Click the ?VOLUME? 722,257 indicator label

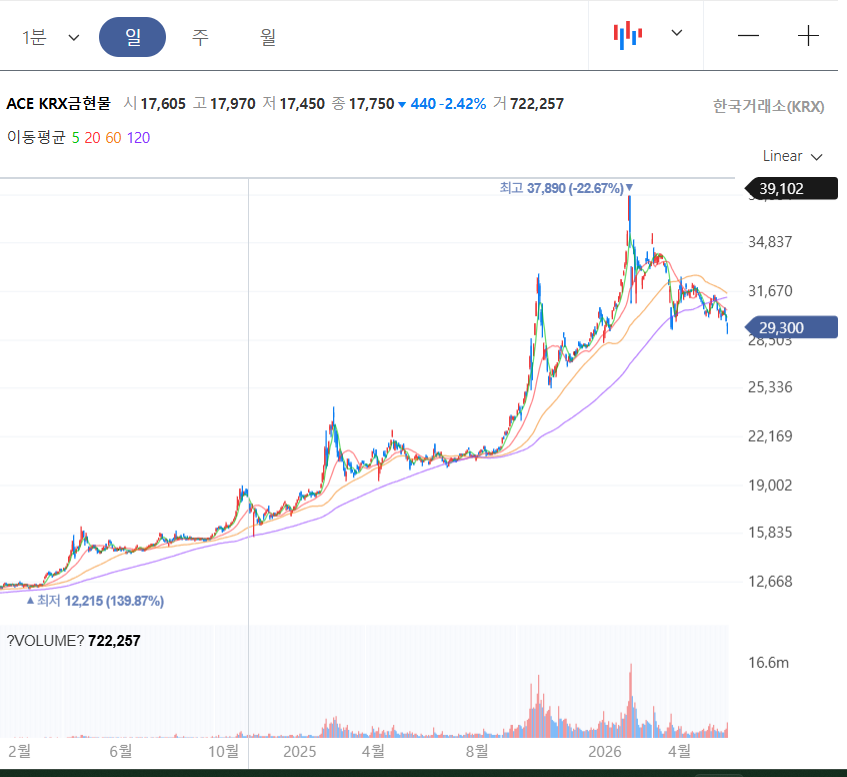(73, 641)
